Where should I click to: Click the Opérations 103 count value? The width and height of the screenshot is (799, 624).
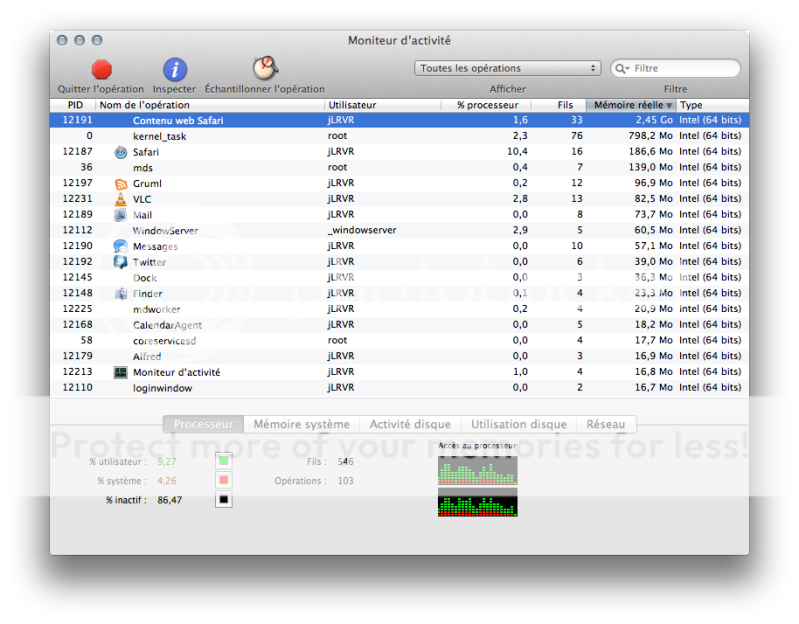tap(345, 481)
